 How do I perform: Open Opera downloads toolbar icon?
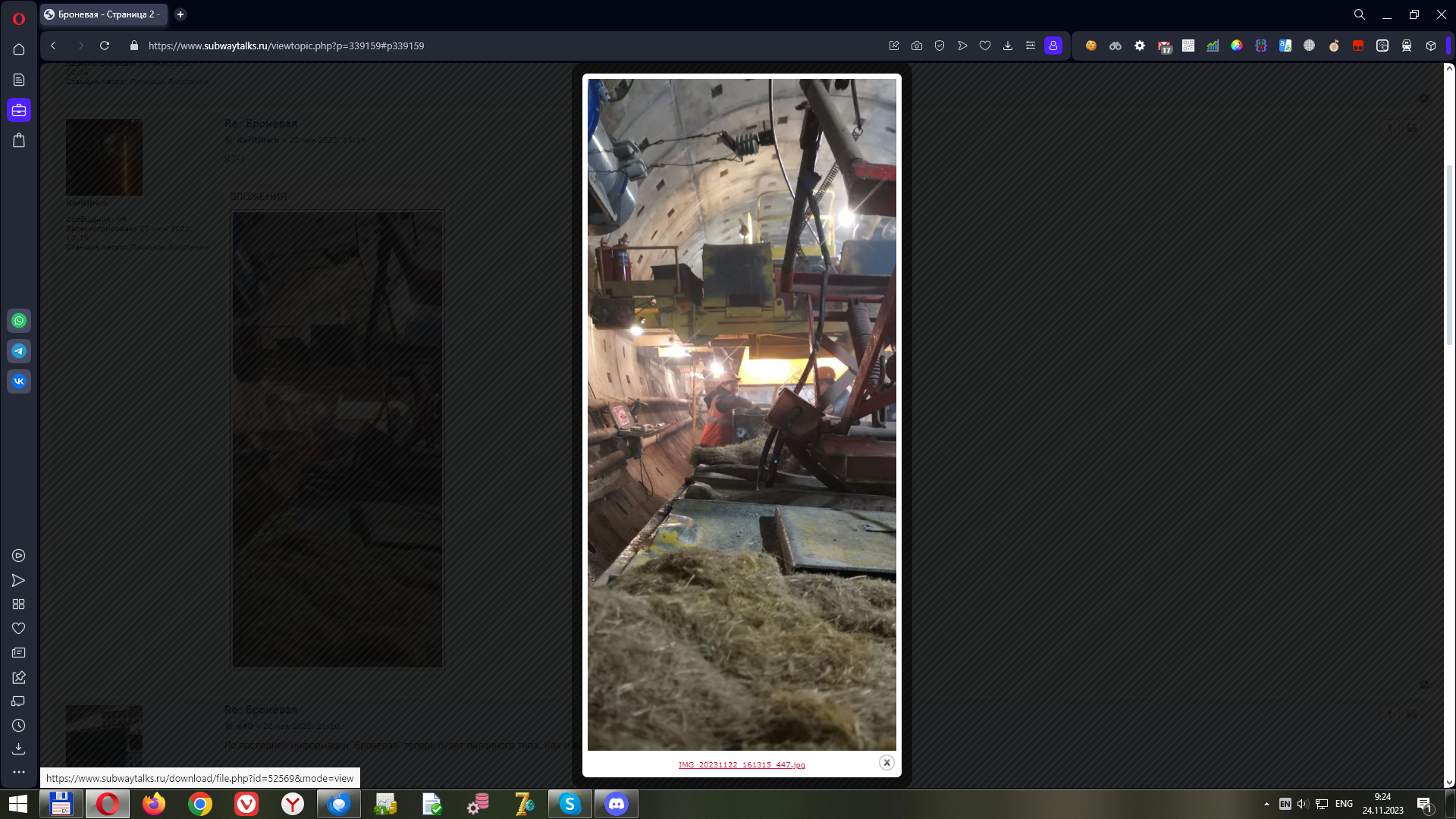click(x=1008, y=45)
